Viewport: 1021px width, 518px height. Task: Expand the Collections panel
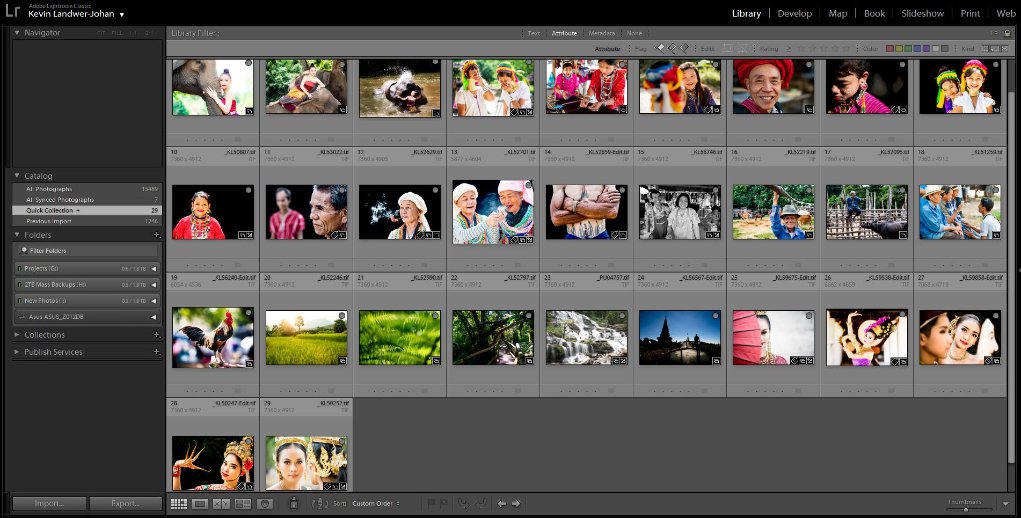17,334
